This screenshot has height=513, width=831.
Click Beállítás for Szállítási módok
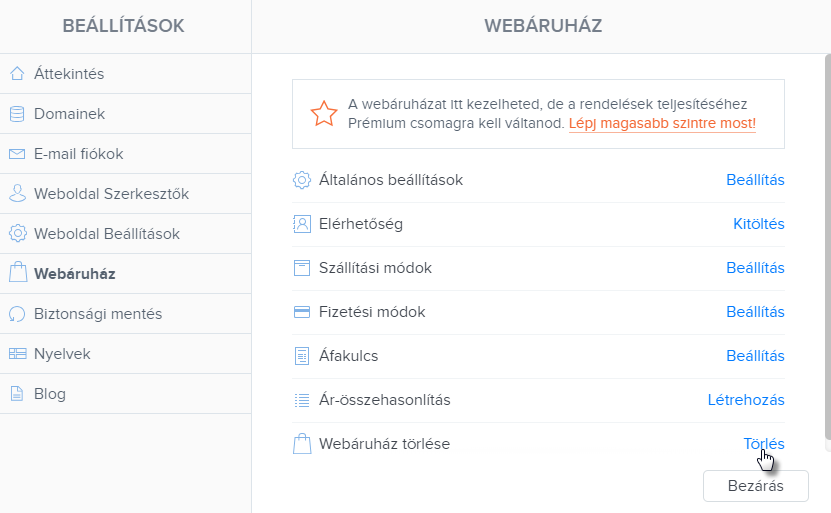point(755,268)
